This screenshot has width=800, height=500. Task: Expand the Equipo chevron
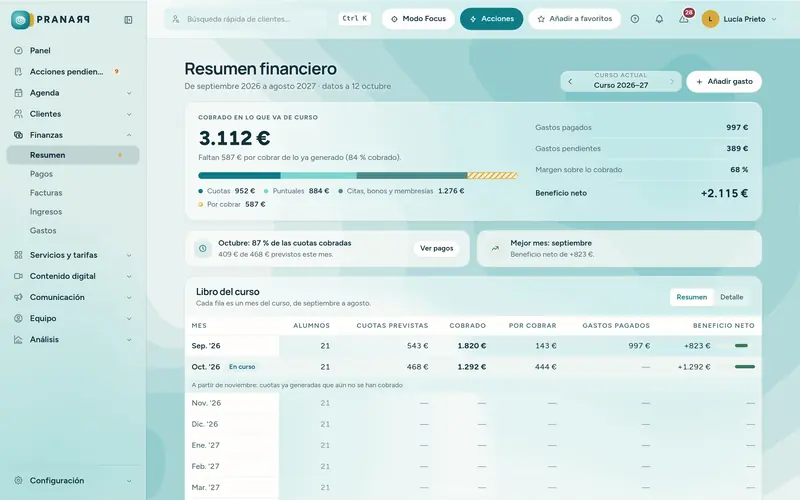(129, 318)
